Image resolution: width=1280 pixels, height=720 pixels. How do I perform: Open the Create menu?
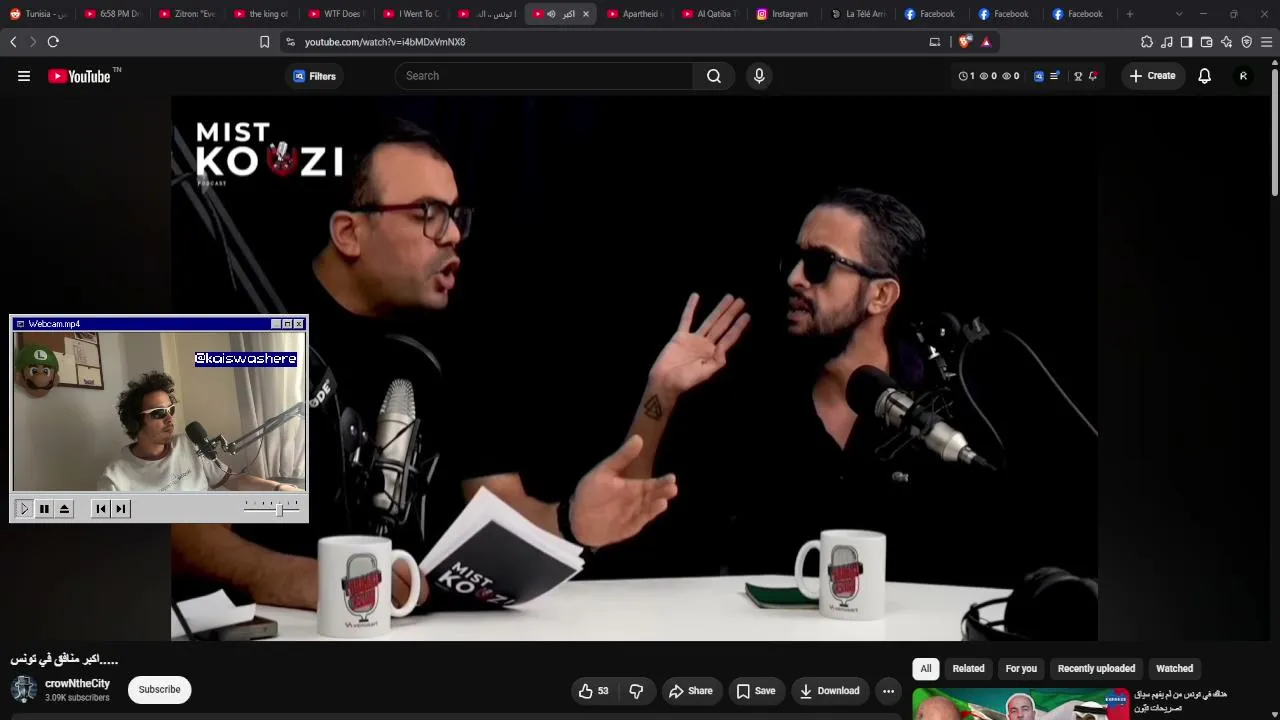pyautogui.click(x=1153, y=76)
